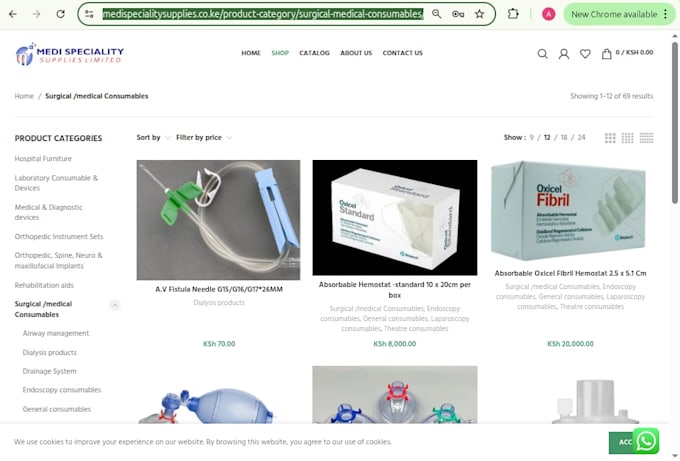Show 24 products per page

pyautogui.click(x=581, y=137)
